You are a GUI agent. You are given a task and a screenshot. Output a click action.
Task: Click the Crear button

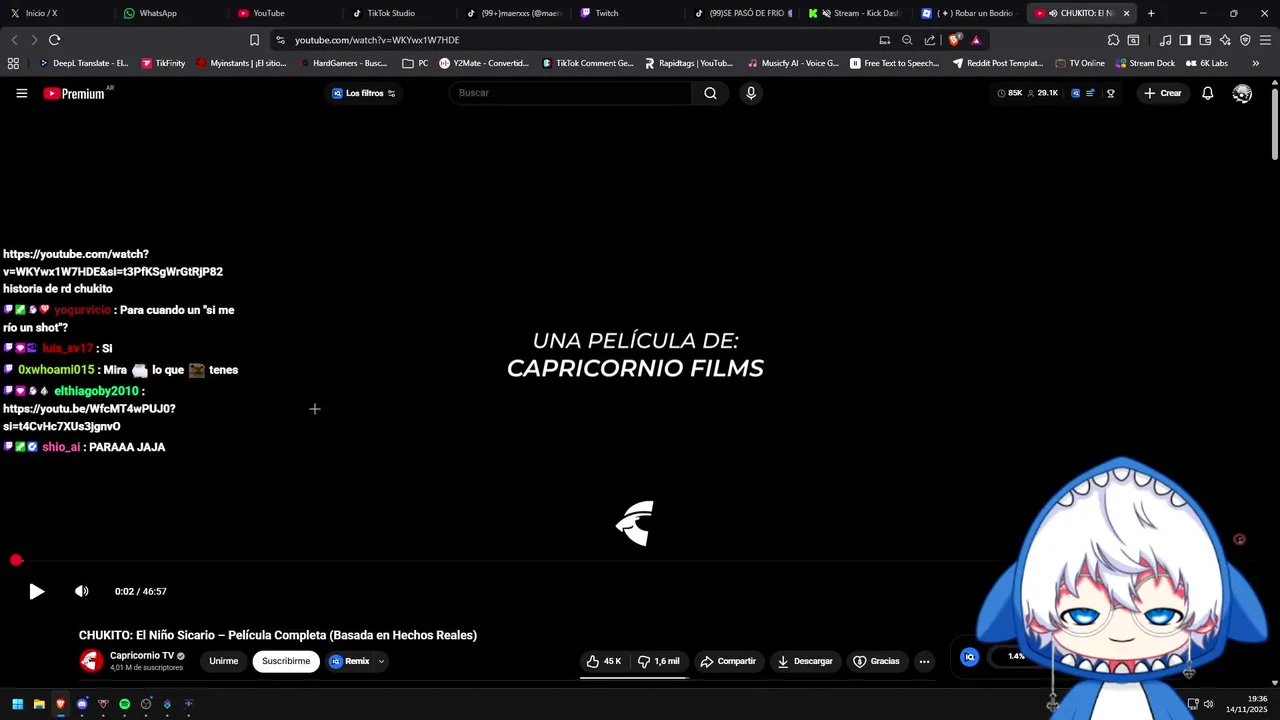click(1162, 93)
